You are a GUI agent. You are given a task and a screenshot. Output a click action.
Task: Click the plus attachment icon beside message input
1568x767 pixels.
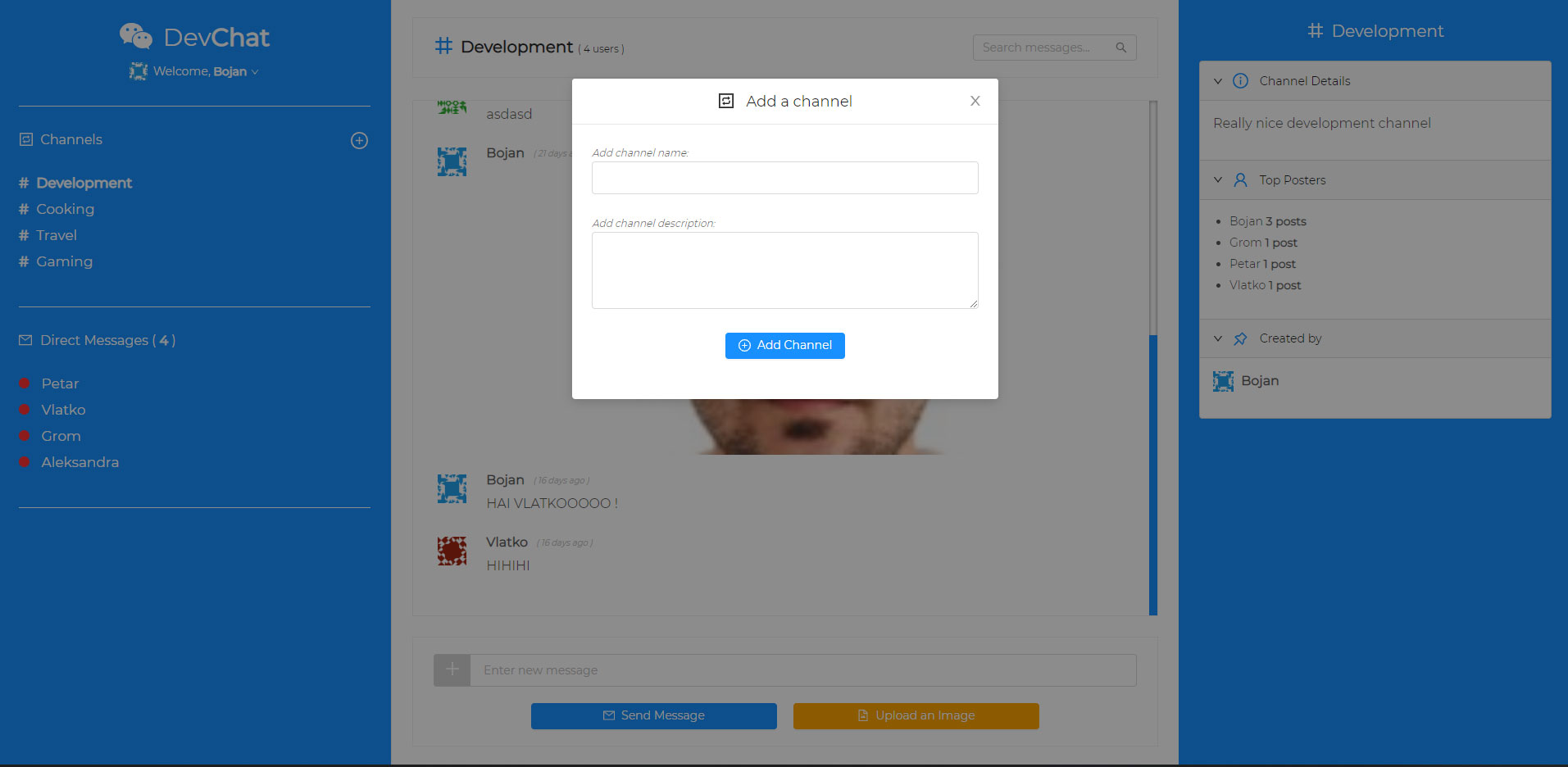(x=452, y=669)
